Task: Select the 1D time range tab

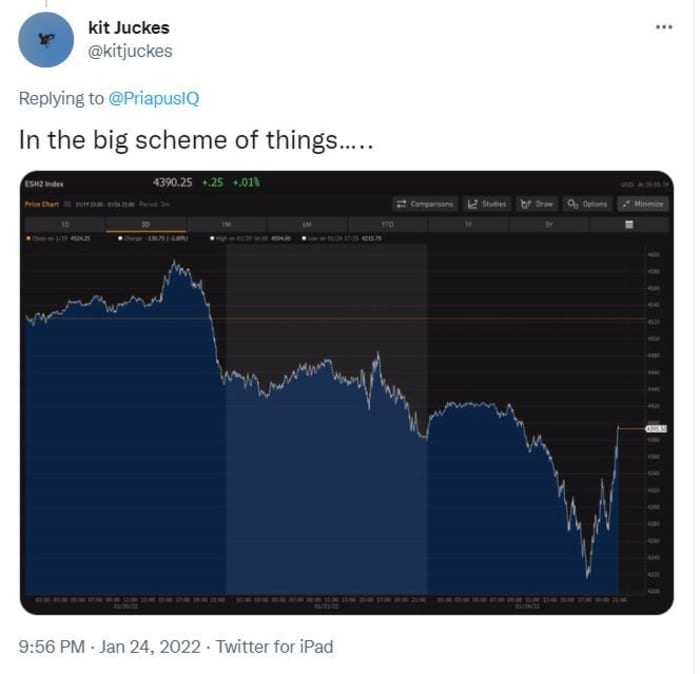Action: point(66,225)
